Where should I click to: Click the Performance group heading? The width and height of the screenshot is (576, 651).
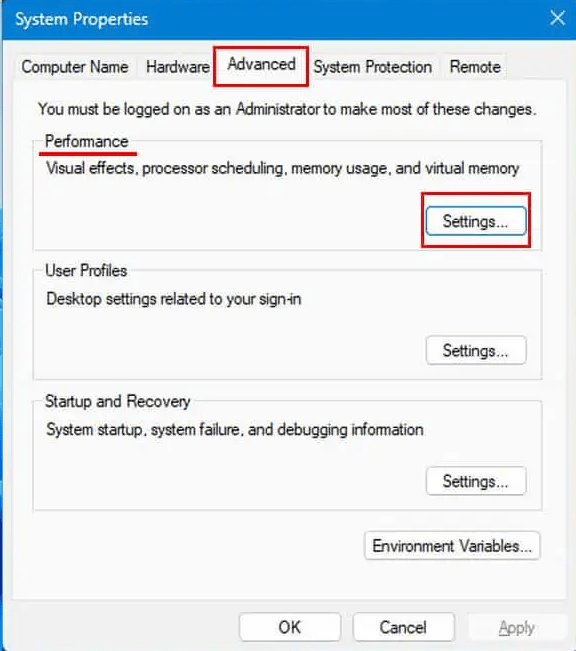click(x=87, y=141)
